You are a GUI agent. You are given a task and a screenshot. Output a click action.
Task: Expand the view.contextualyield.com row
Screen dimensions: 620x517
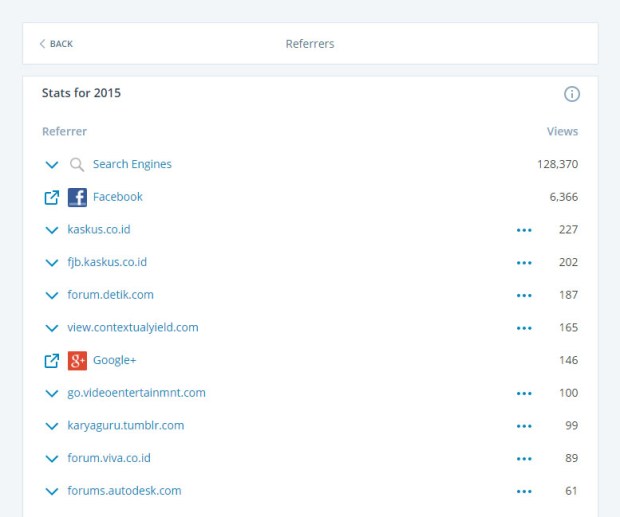(52, 328)
